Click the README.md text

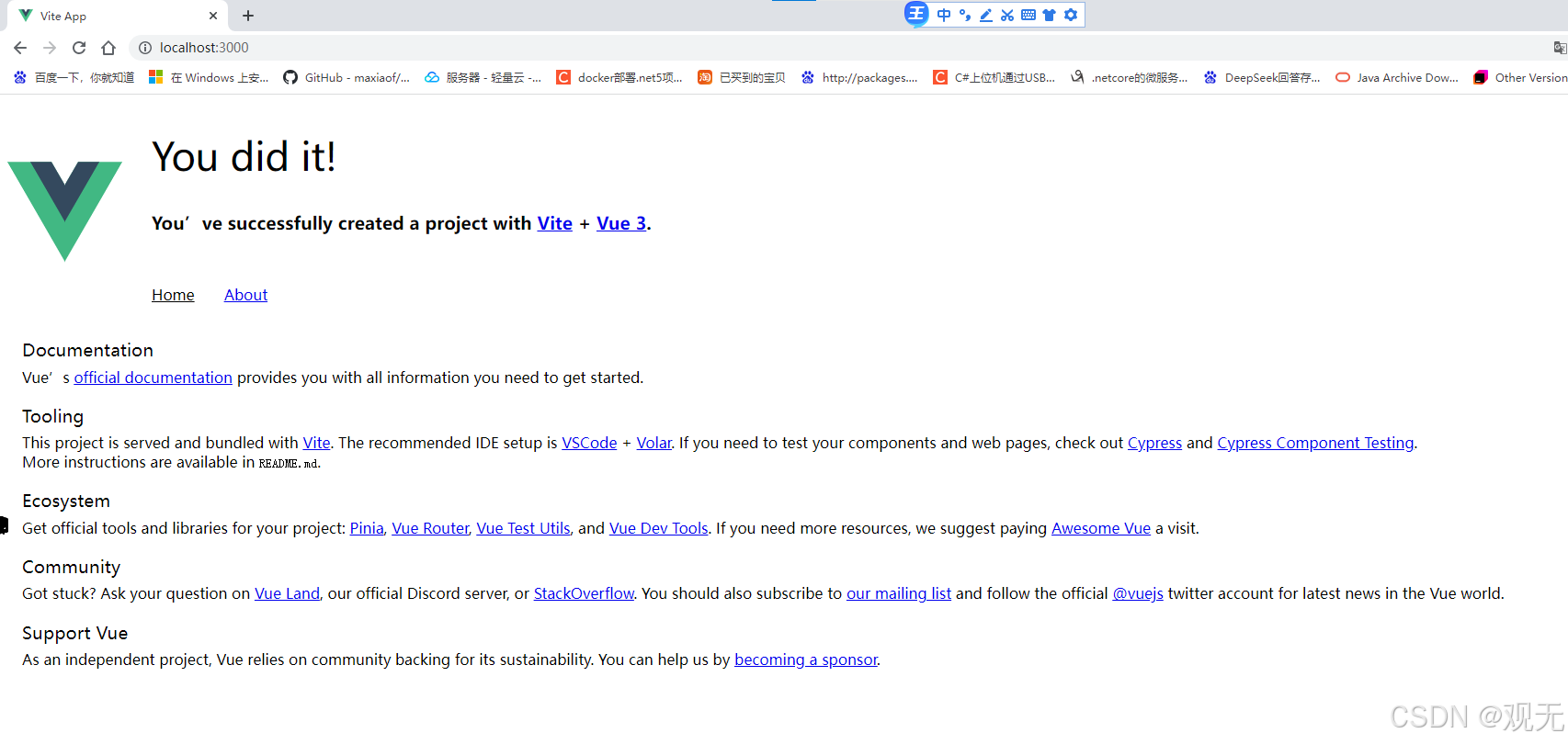(289, 463)
